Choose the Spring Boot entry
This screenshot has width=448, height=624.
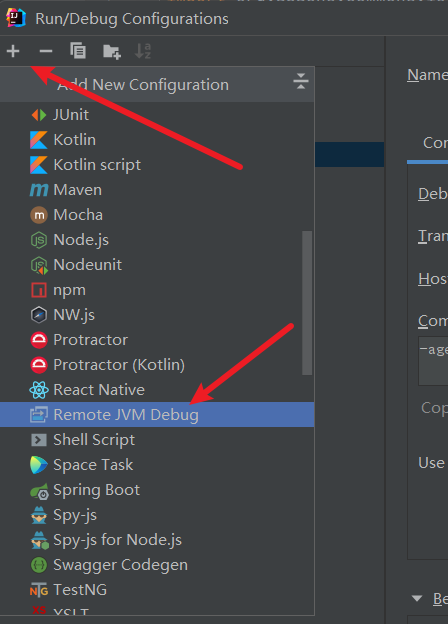click(x=157, y=490)
